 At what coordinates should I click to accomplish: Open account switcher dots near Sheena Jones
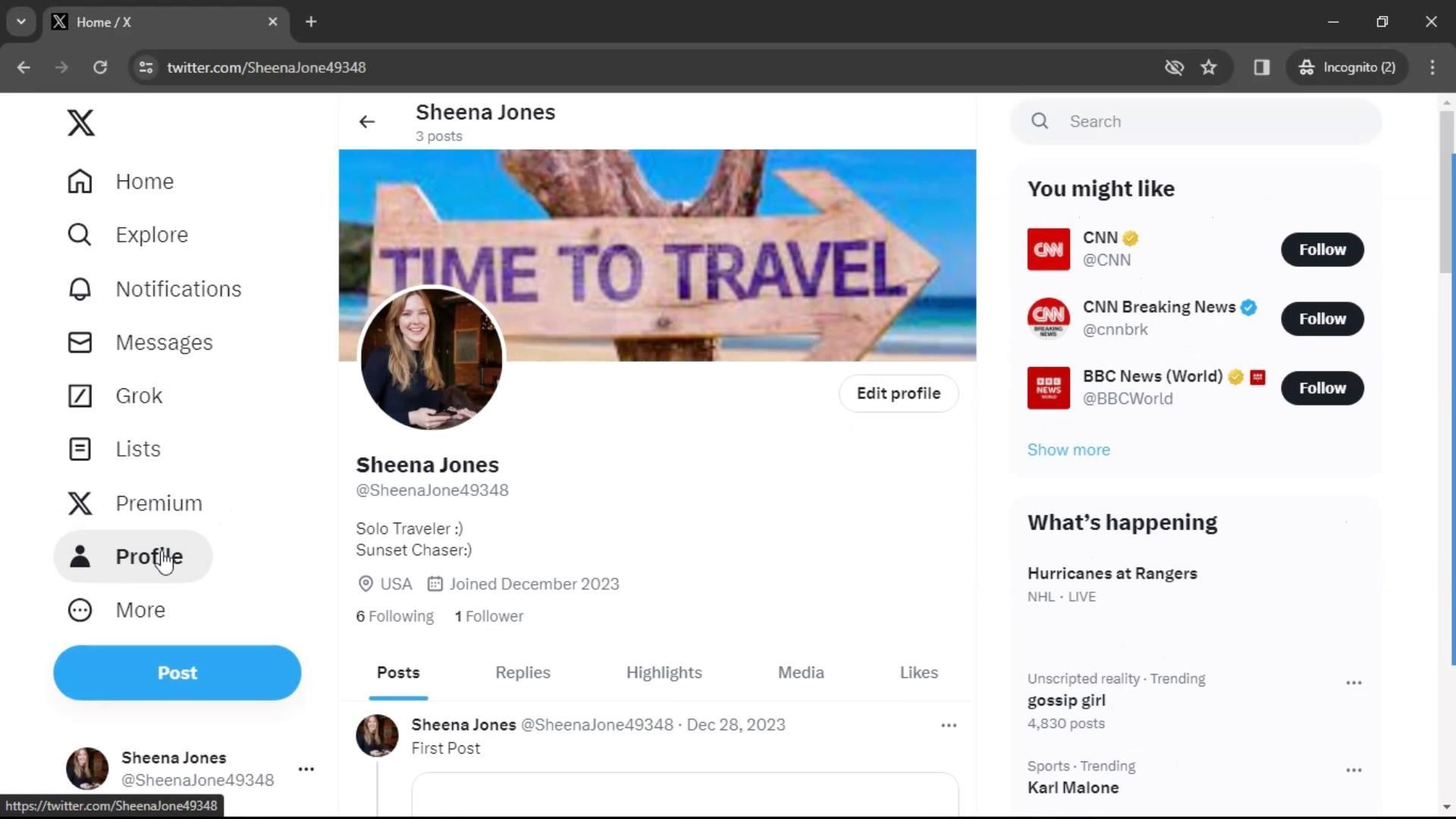(306, 769)
